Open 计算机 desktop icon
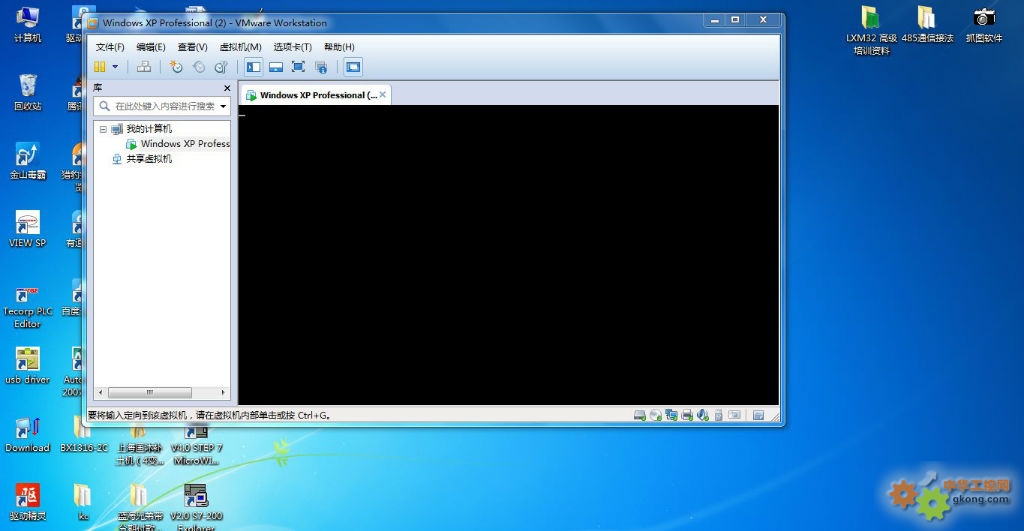 (27, 24)
